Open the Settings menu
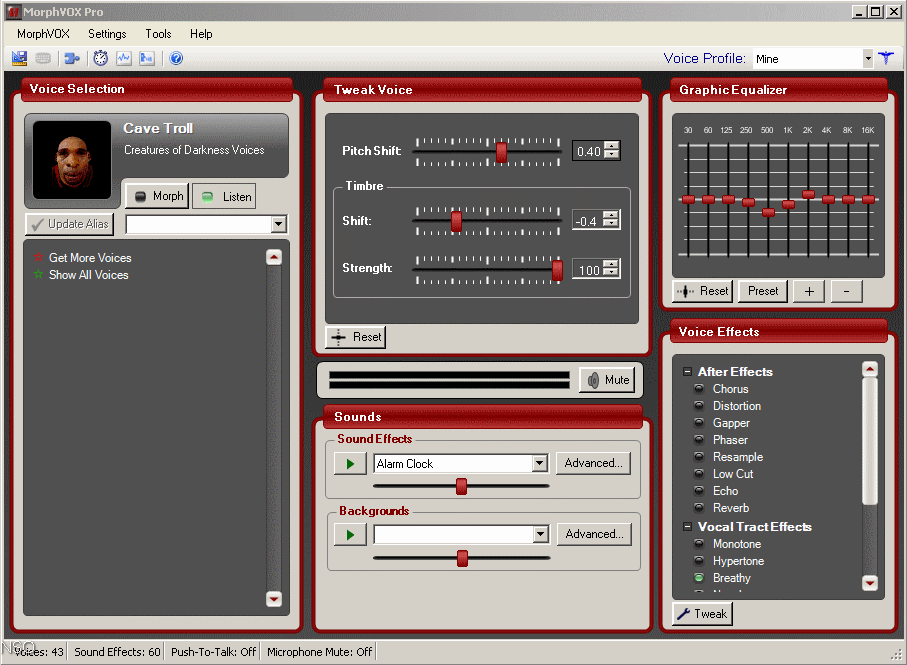The height and width of the screenshot is (665, 907). pyautogui.click(x=107, y=33)
